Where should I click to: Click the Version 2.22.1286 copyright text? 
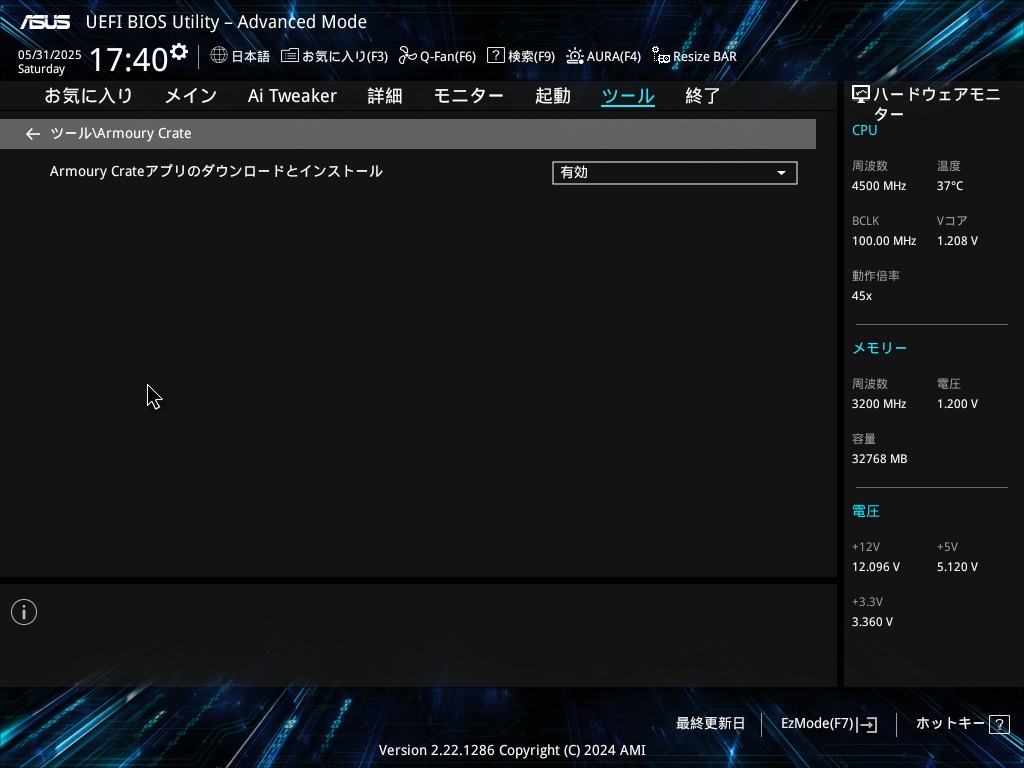click(x=512, y=750)
